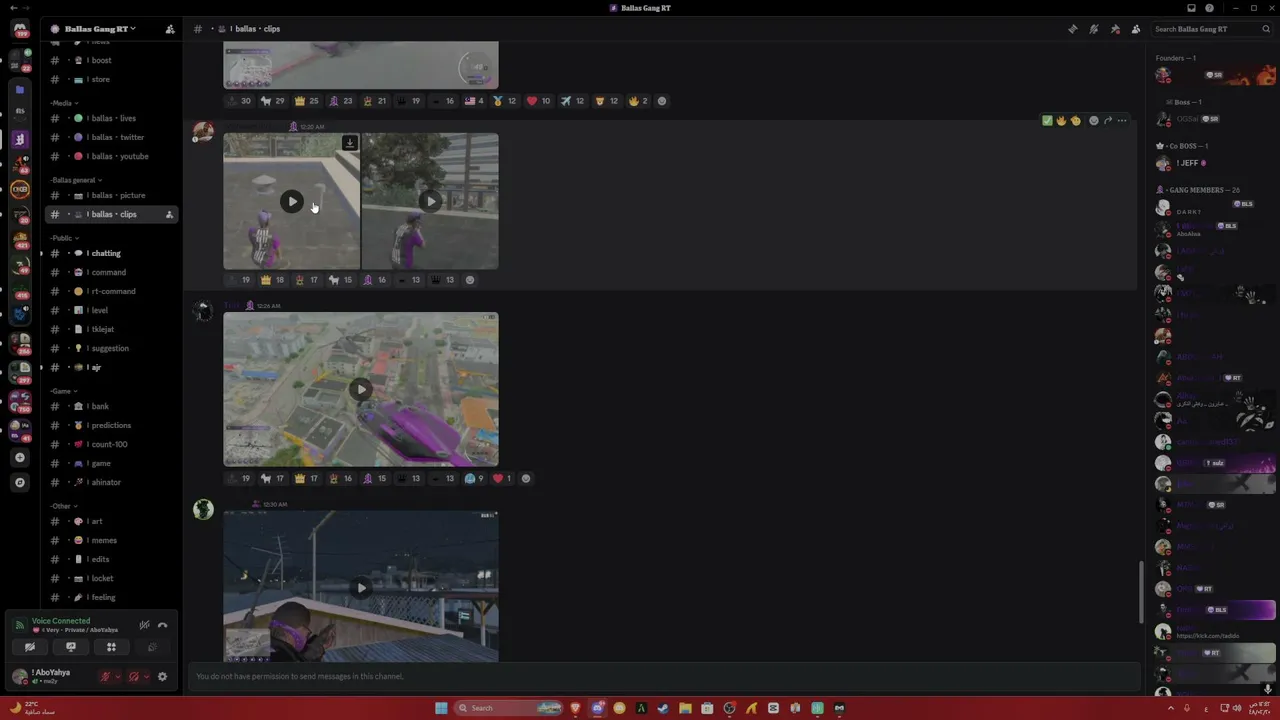Viewport: 1280px width, 720px height.
Task: Open Discord from the Windows taskbar
Action: point(597,708)
